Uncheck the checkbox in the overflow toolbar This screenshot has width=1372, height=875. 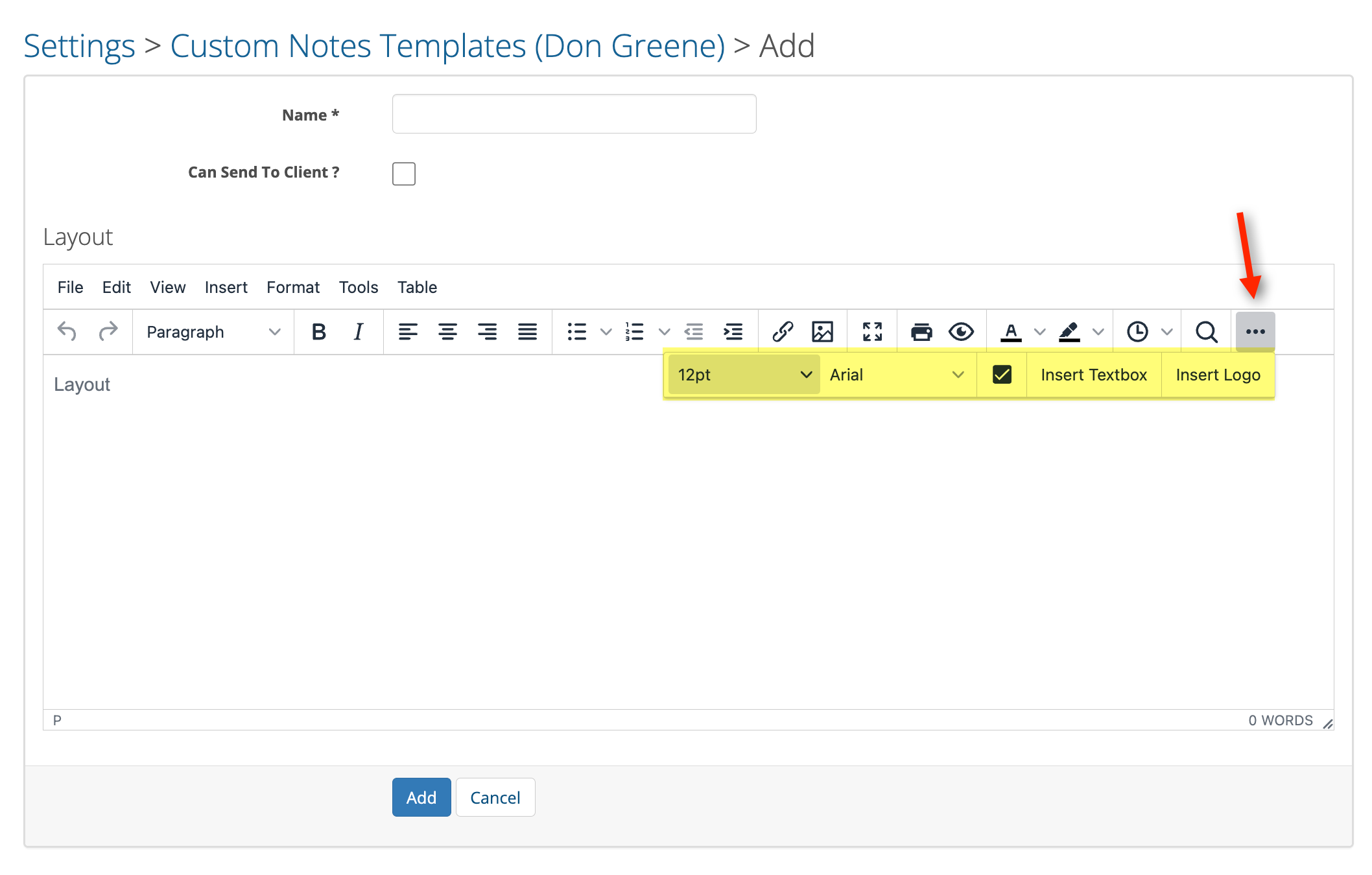point(1002,375)
